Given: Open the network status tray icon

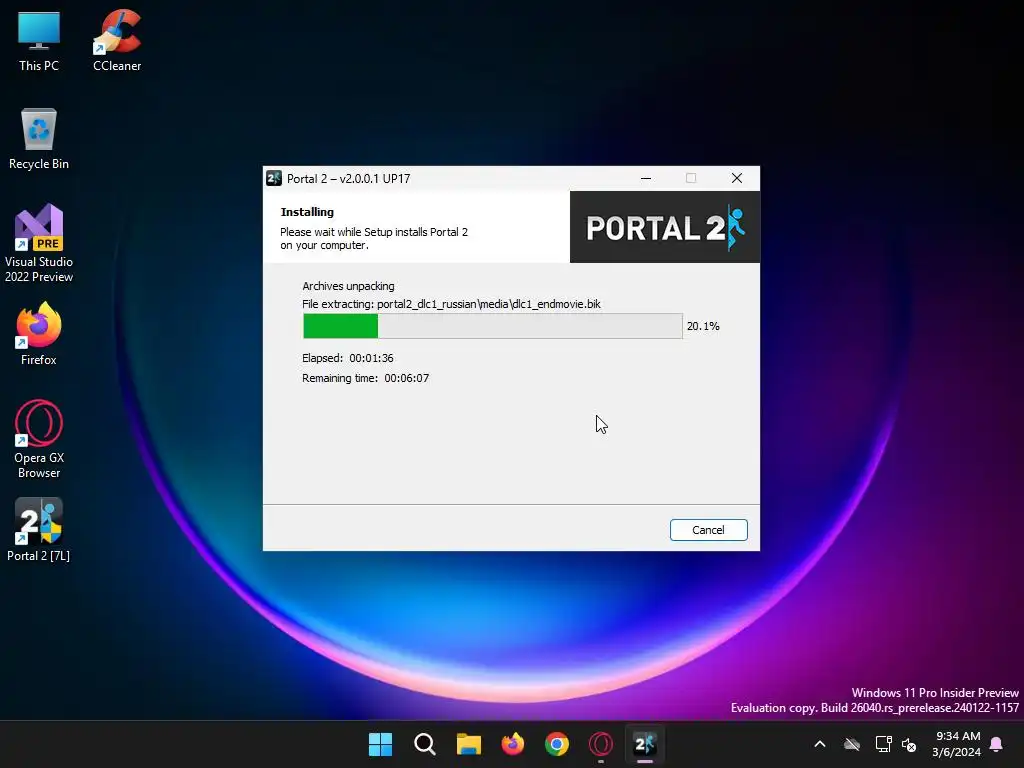Looking at the screenshot, I should 883,744.
